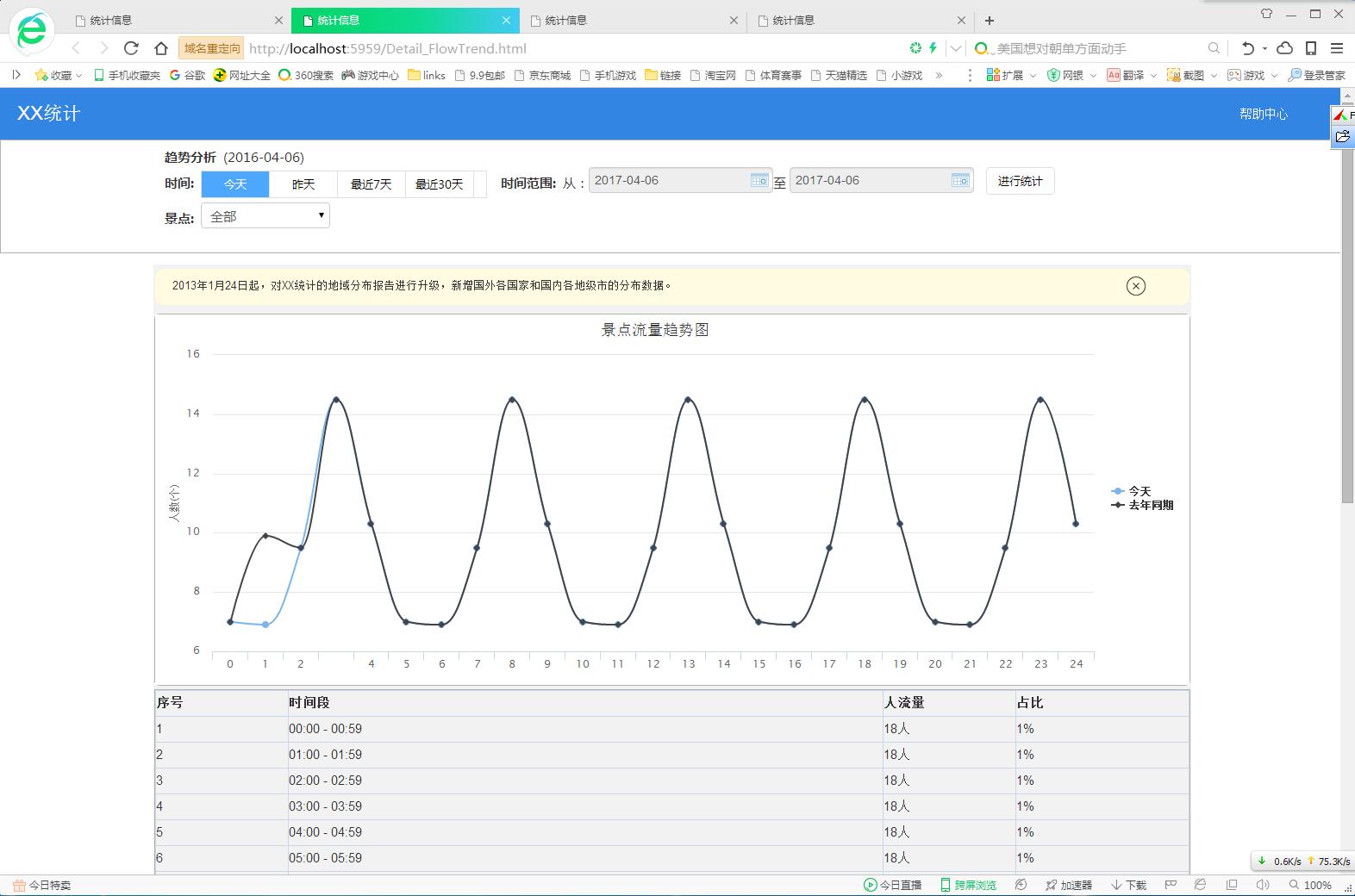This screenshot has width=1355, height=896.
Task: Open 今日直播 in status bar
Action: tap(893, 885)
